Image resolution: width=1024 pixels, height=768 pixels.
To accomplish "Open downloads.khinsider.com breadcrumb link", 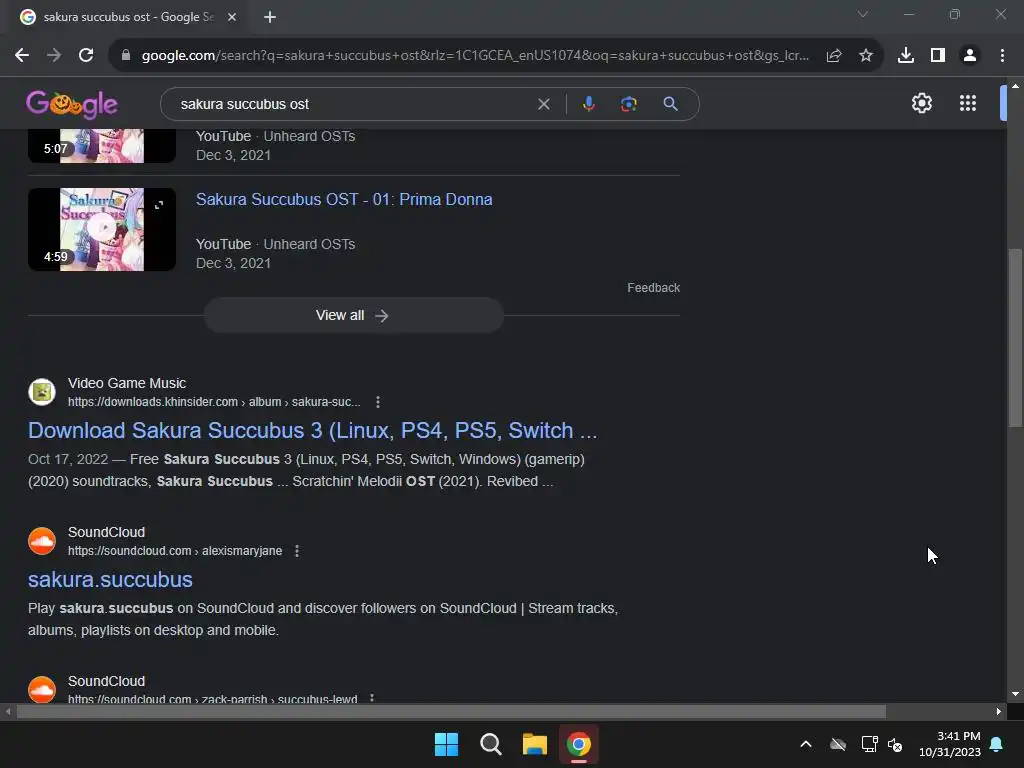I will 214,402.
